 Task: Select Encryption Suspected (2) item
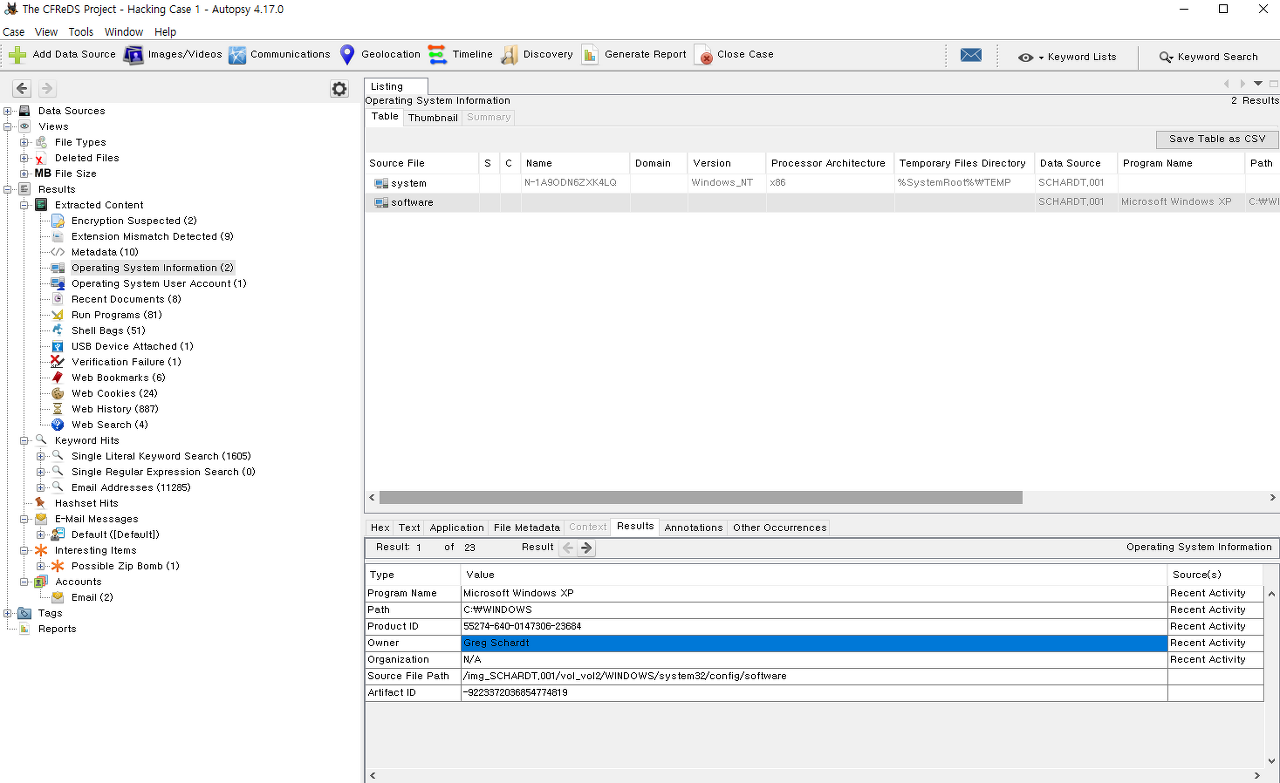(134, 221)
